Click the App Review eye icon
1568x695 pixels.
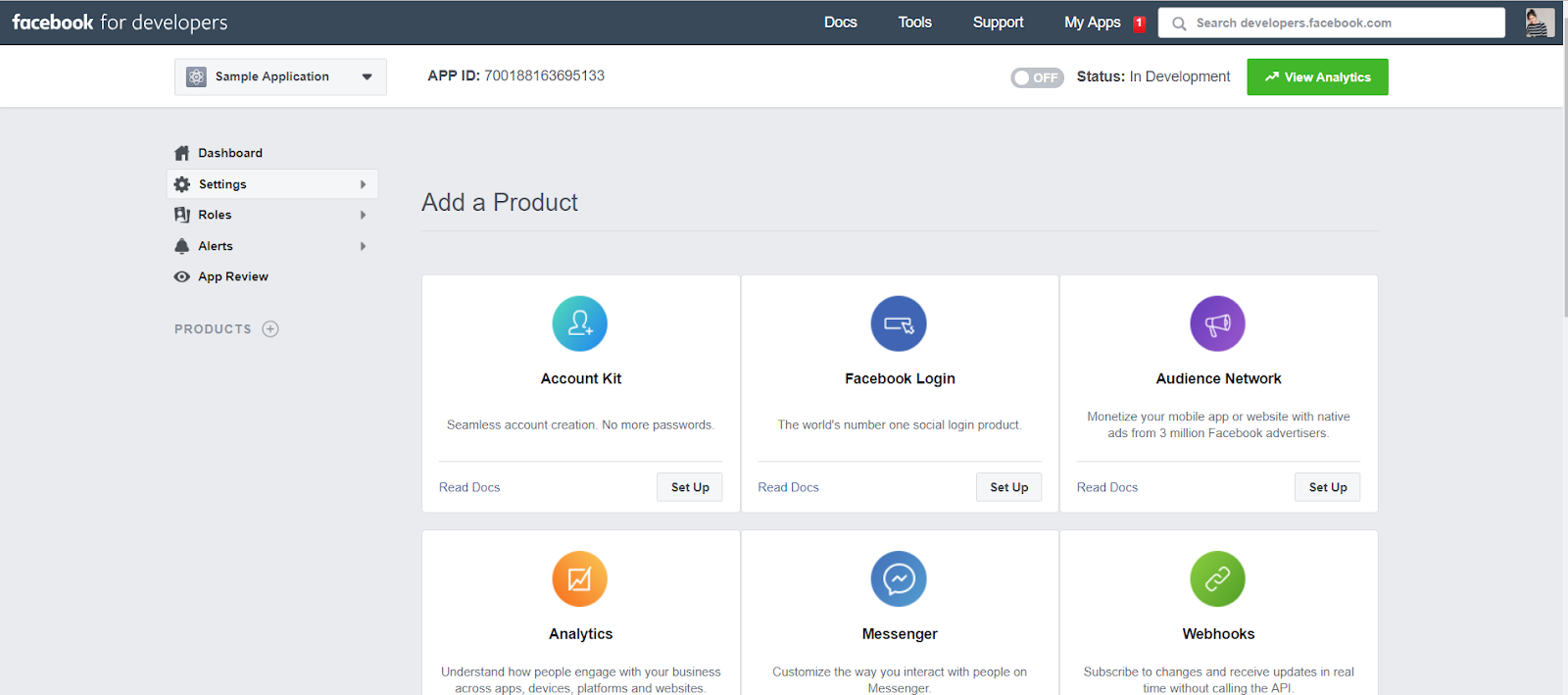[182, 276]
